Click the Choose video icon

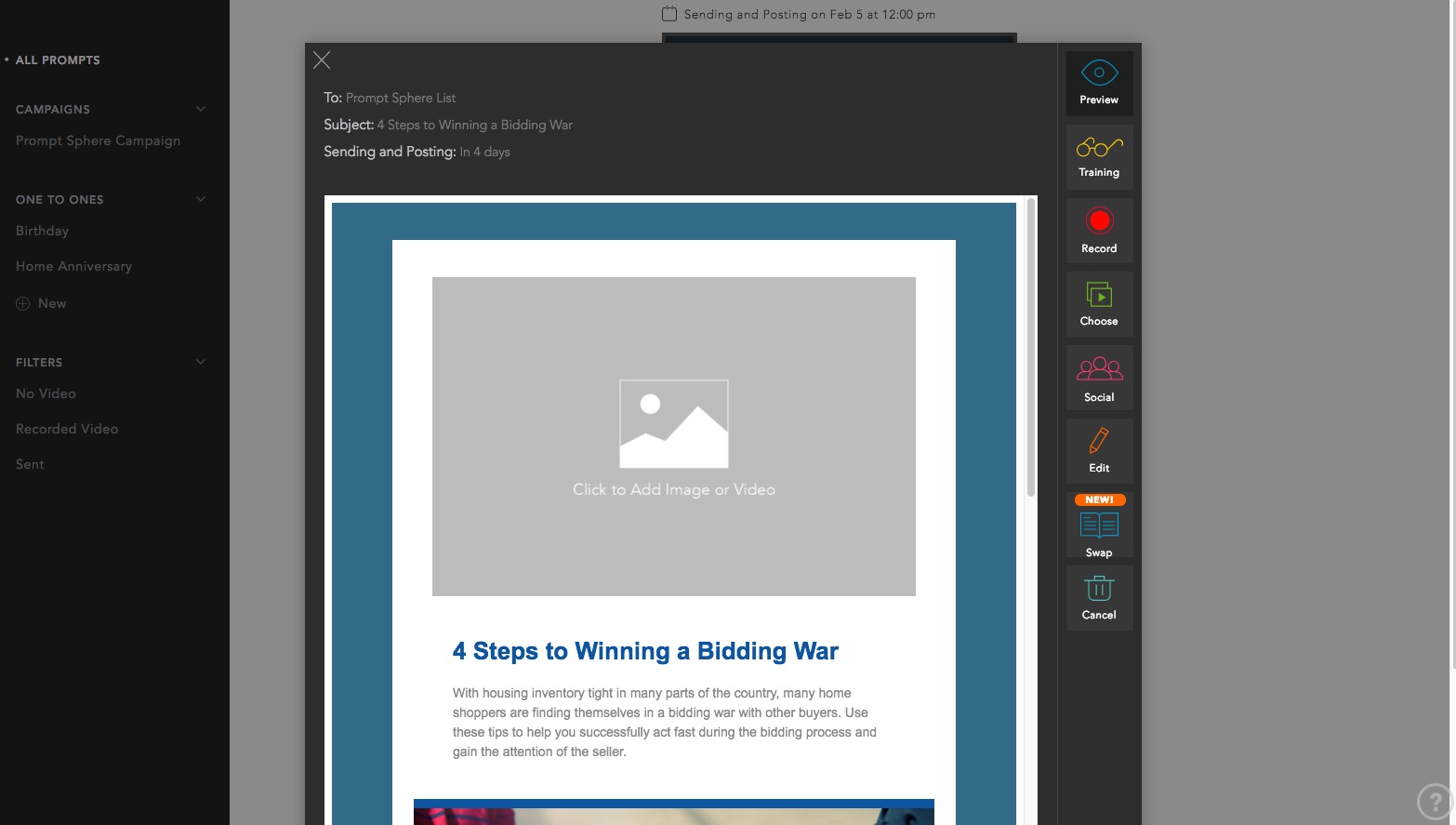point(1099,295)
